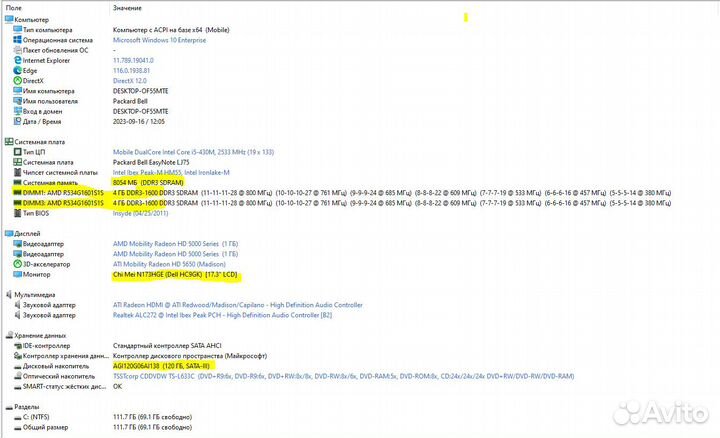Click the Edge browser icon

(16, 71)
